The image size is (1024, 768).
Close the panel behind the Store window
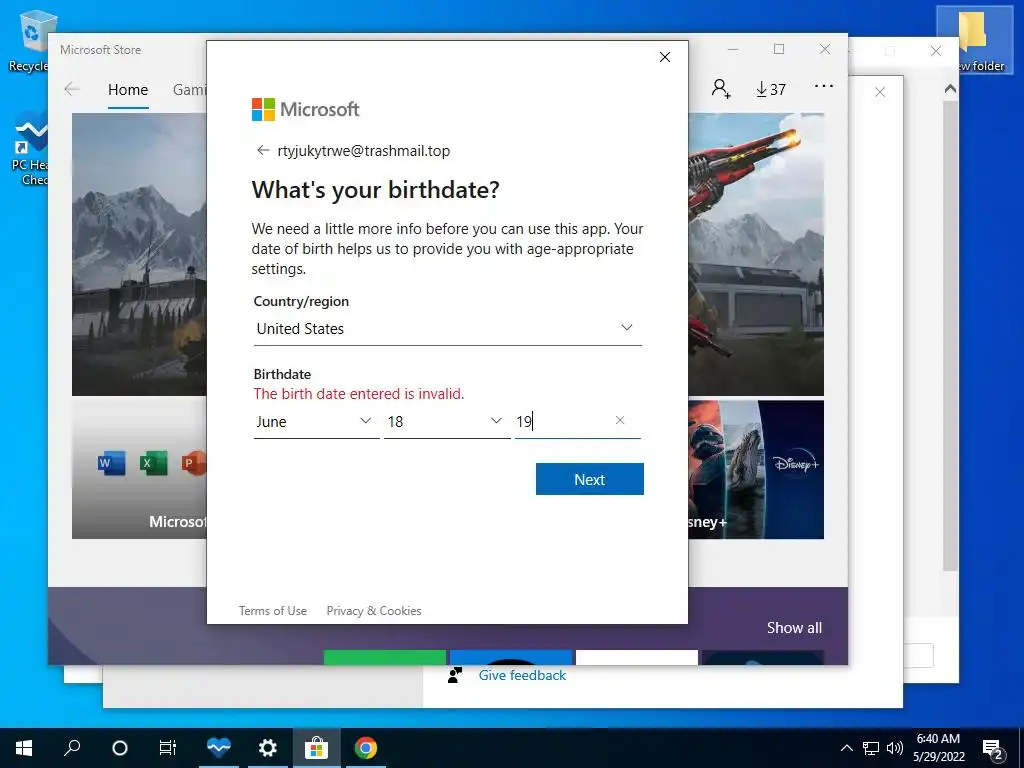click(880, 92)
